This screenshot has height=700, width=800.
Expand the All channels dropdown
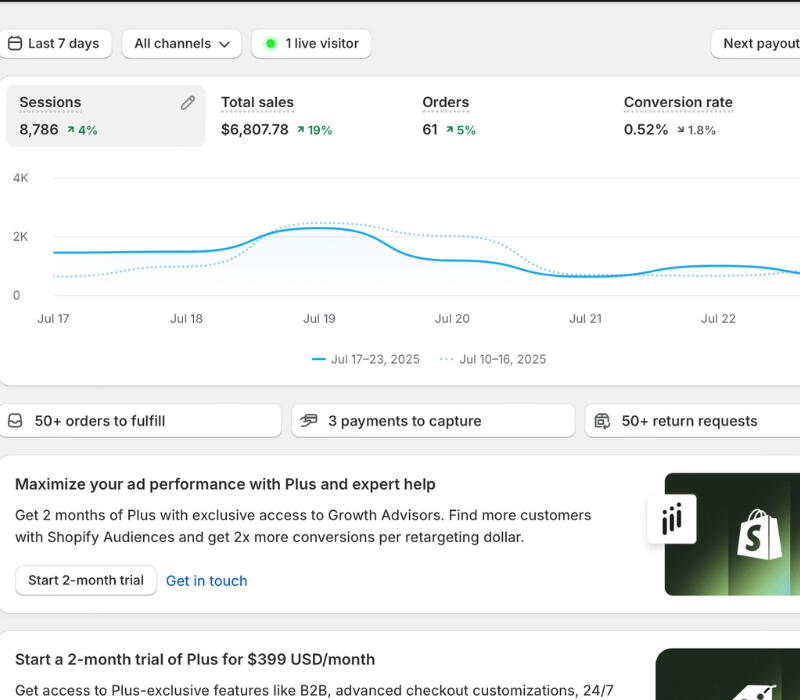tap(181, 44)
